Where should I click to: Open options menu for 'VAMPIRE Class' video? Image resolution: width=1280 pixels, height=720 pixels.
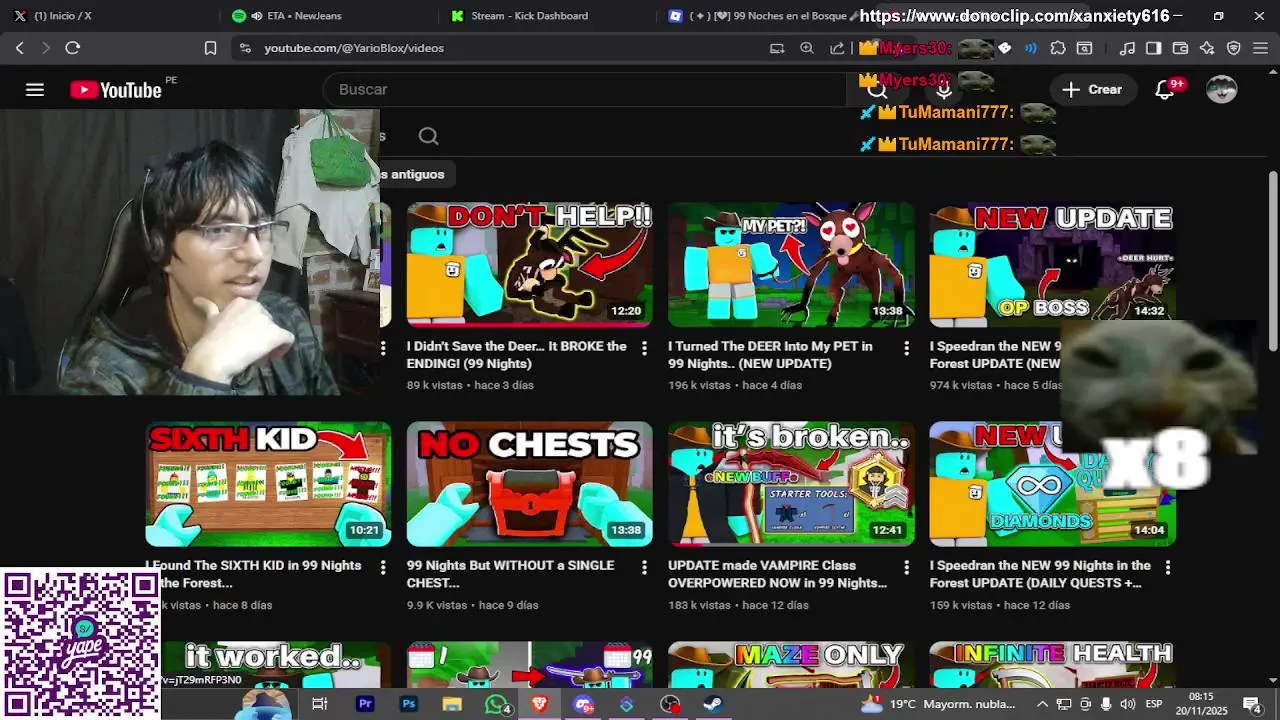click(906, 567)
